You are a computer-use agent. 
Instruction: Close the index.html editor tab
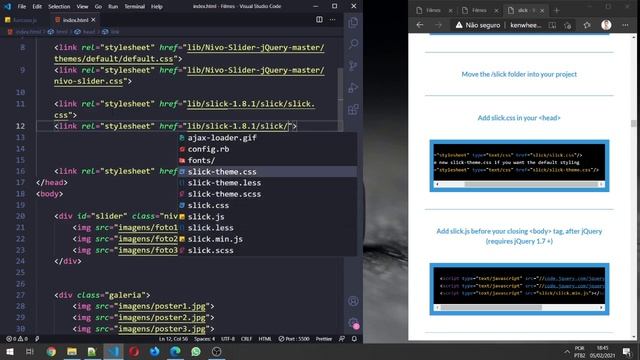coord(93,20)
